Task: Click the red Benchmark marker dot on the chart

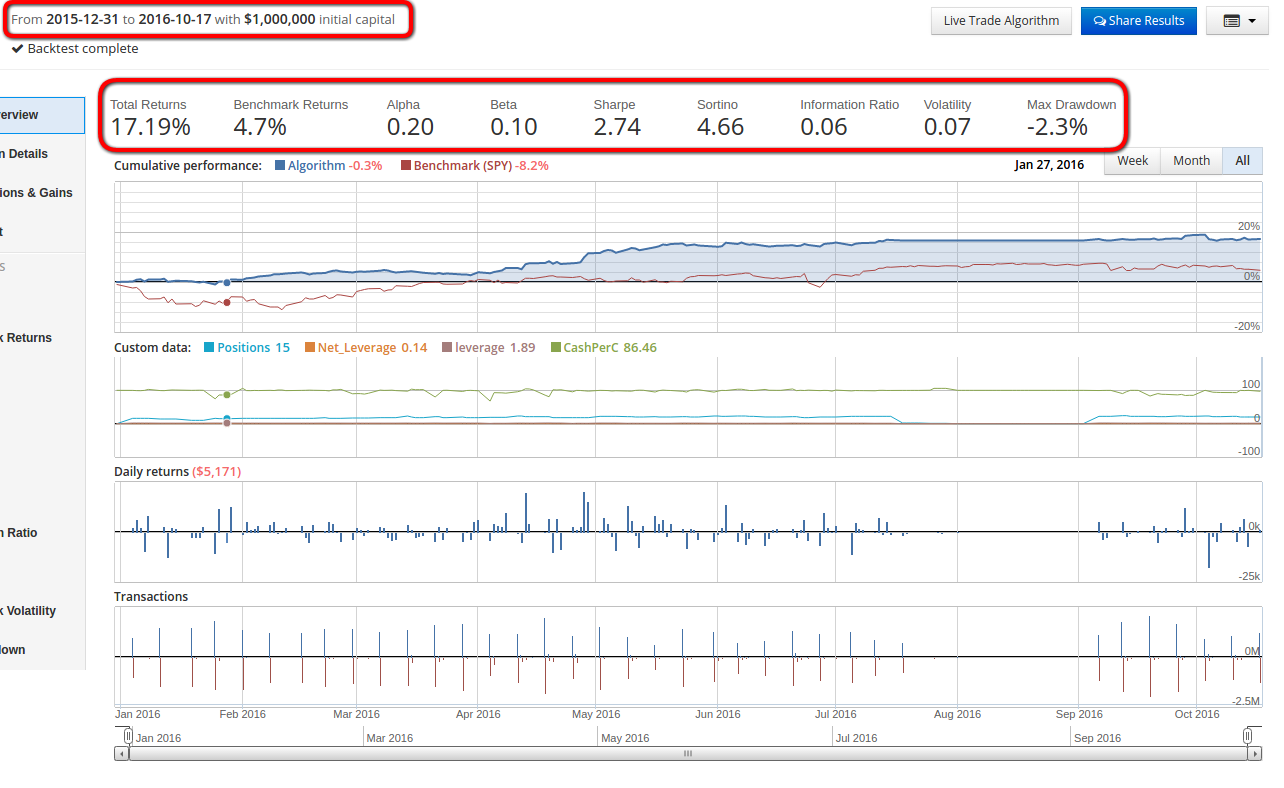Action: (x=227, y=302)
